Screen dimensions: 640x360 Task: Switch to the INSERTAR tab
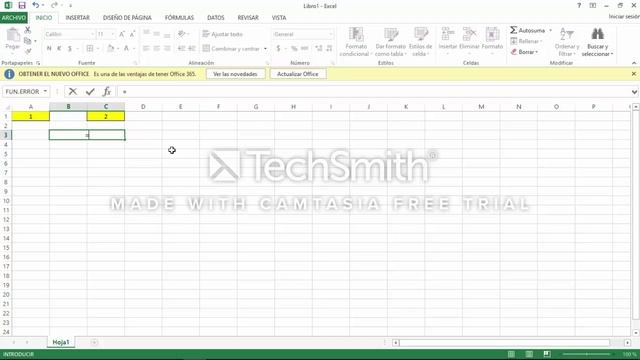[x=78, y=18]
